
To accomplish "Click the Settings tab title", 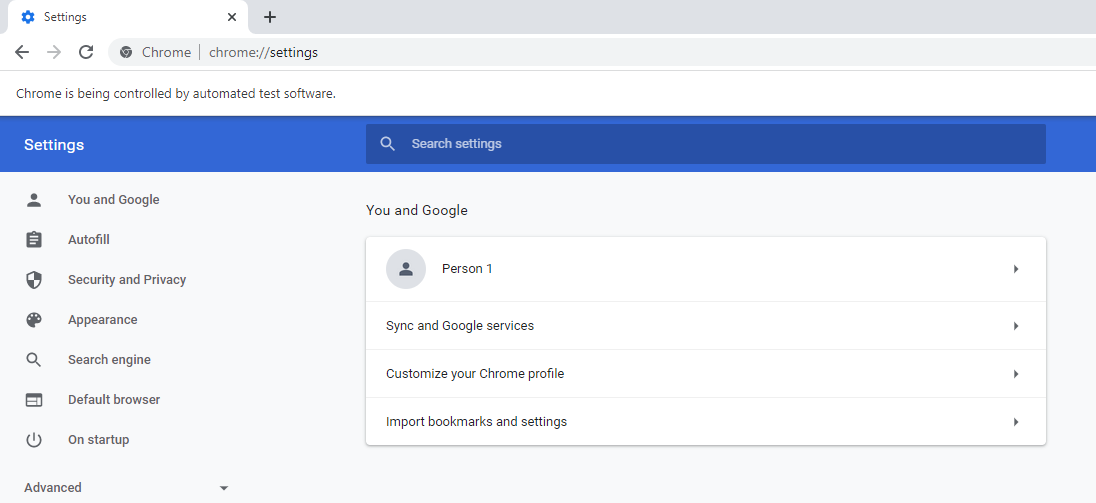I will coord(65,17).
